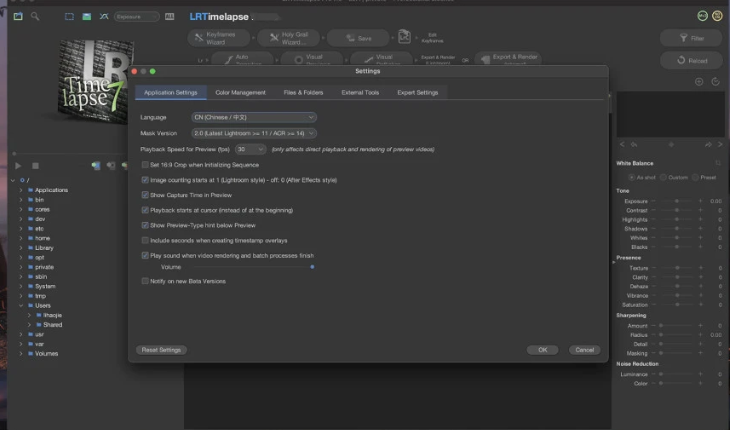The height and width of the screenshot is (430, 730).
Task: Click the magnifier search icon in top toolbar
Action: pos(35,16)
